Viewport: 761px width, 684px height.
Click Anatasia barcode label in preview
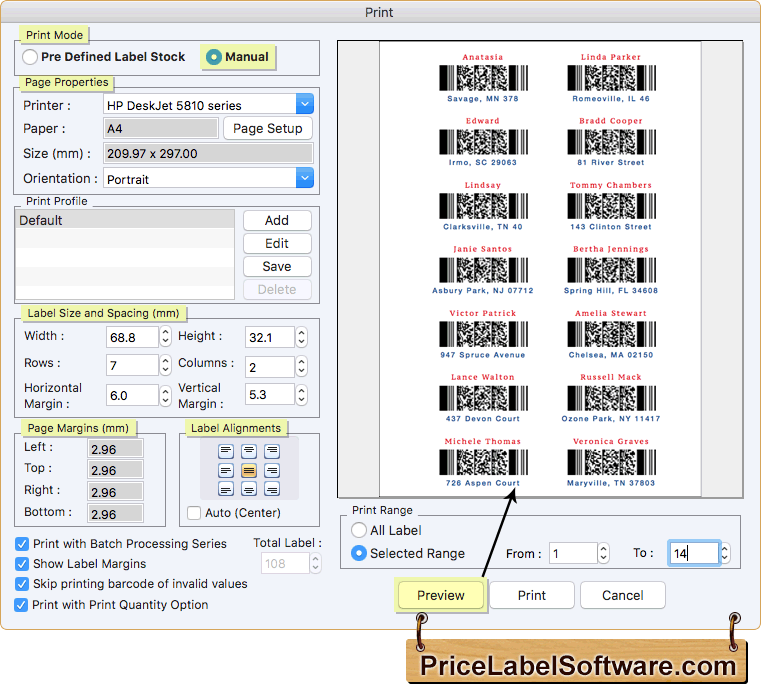483,78
